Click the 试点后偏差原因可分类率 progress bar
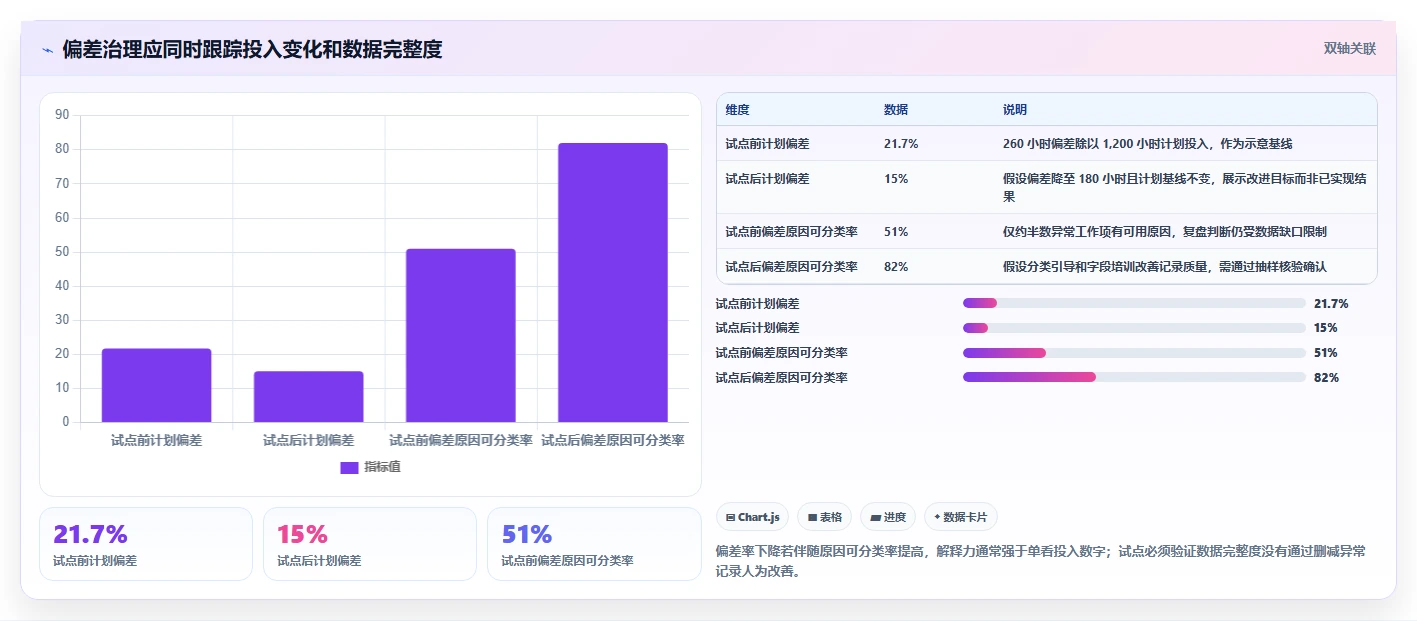The height and width of the screenshot is (621, 1417). (1134, 377)
